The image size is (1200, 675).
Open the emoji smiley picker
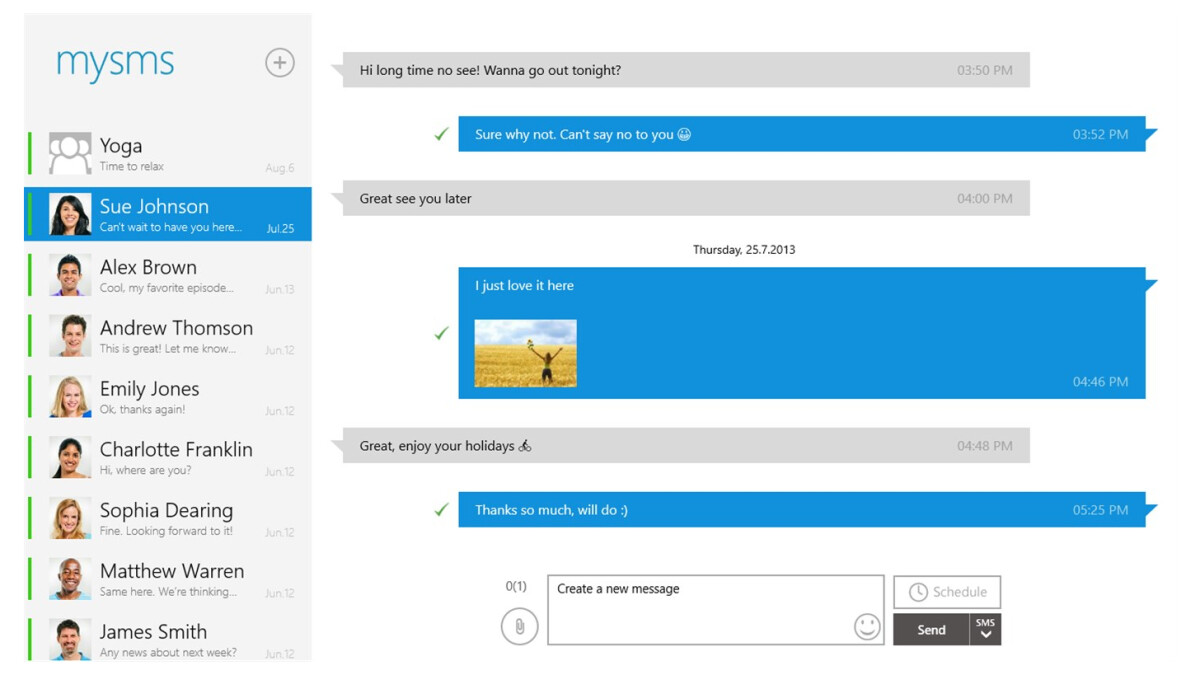pyautogui.click(x=866, y=627)
